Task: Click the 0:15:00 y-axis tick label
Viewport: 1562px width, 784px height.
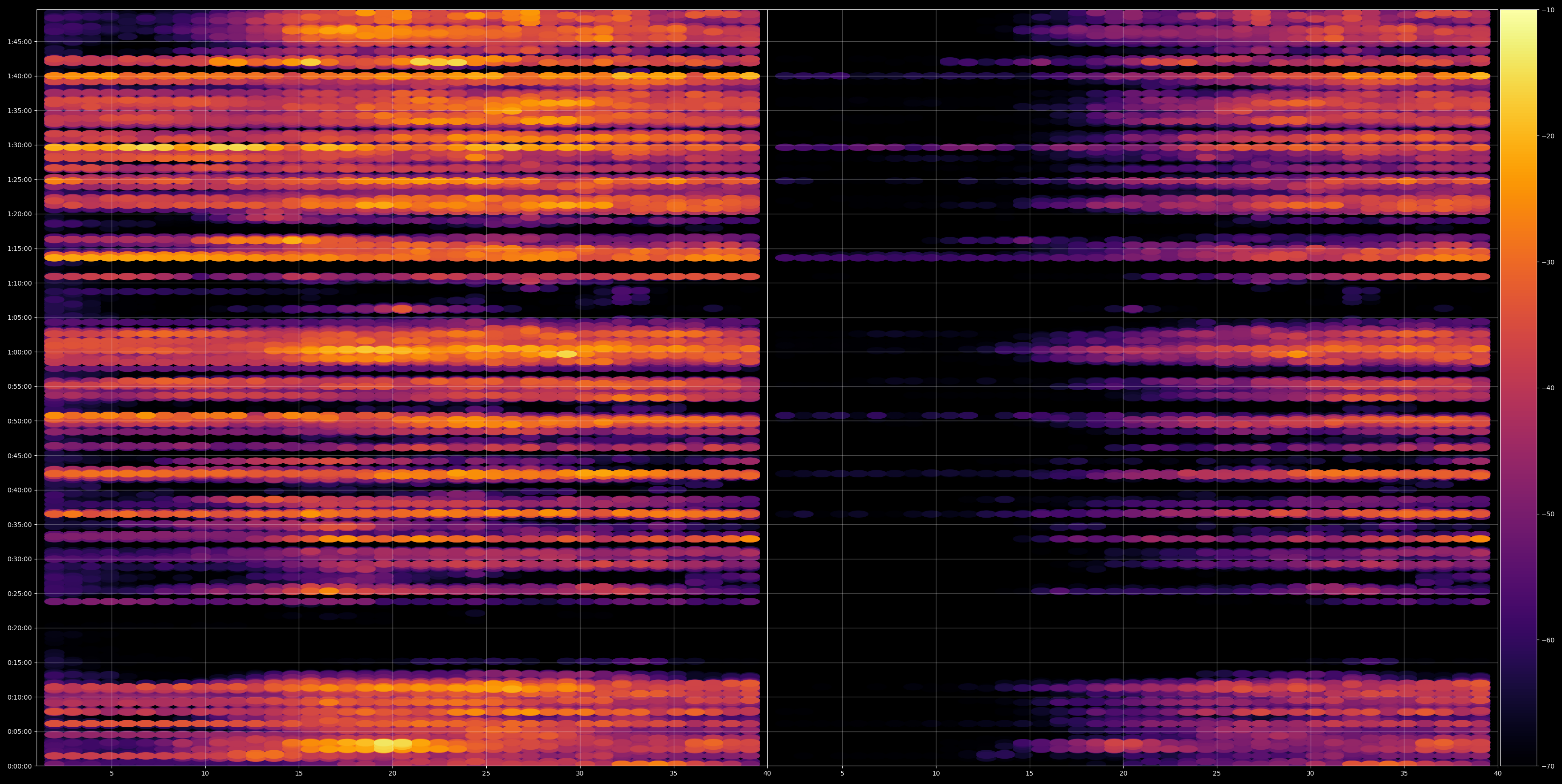Action: (x=19, y=663)
